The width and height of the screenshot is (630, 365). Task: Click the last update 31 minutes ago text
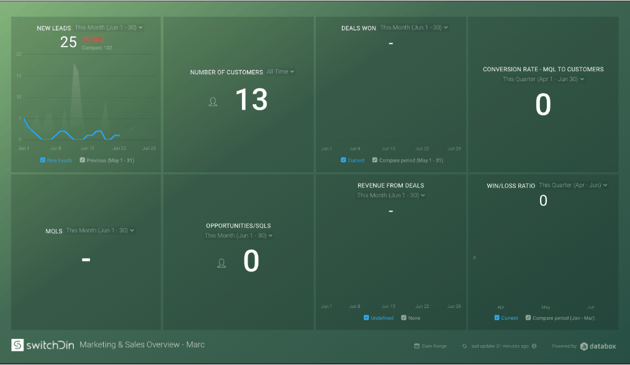[500, 346]
